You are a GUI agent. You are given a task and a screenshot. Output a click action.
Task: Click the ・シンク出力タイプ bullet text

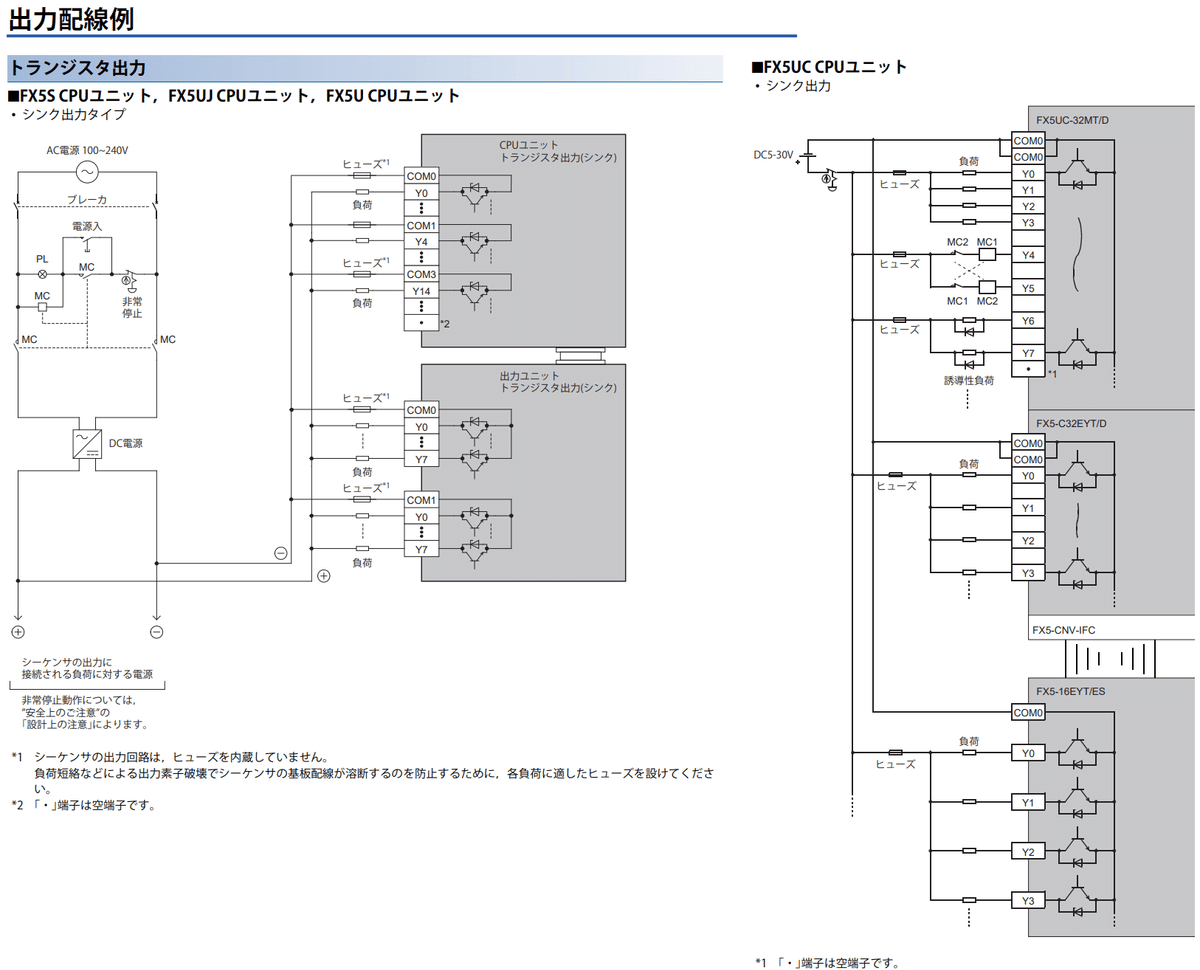[67, 115]
